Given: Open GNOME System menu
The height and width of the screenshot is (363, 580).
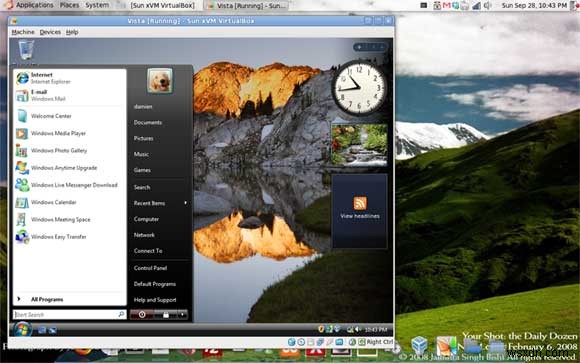Looking at the screenshot, I should 97,5.
